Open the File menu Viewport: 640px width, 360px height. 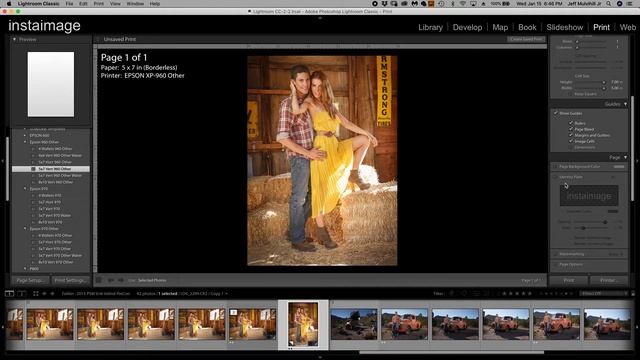[69, 4]
